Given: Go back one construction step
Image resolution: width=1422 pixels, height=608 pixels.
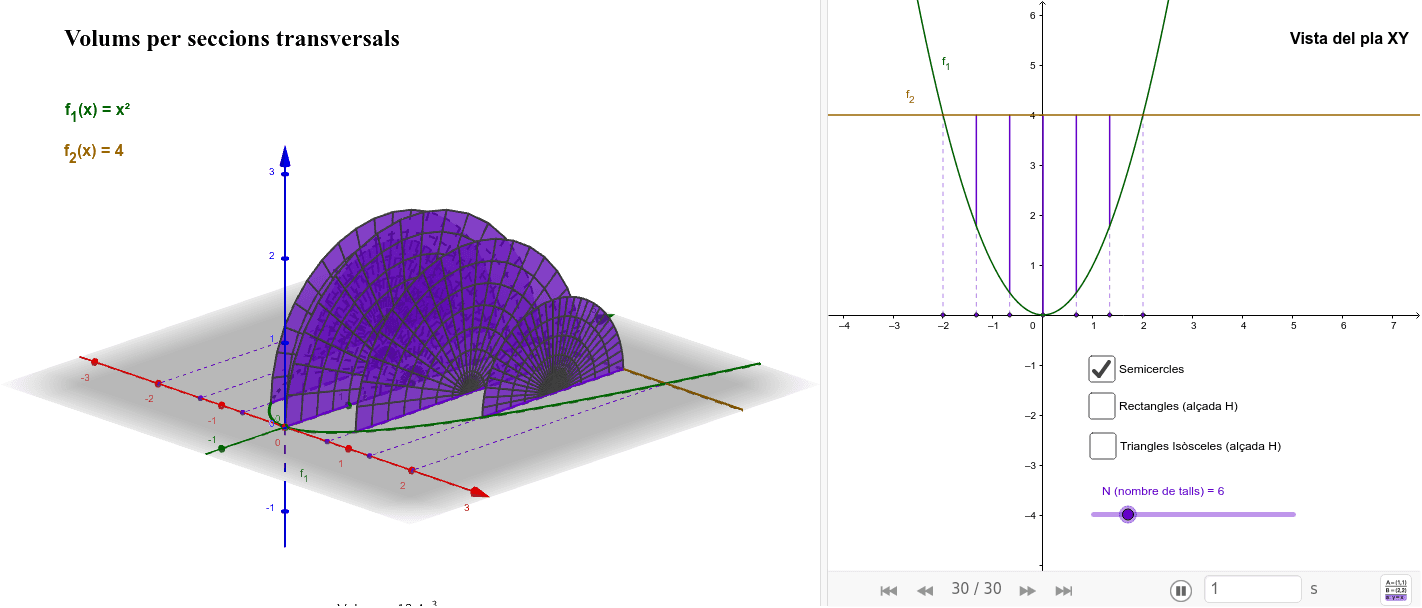Looking at the screenshot, I should pyautogui.click(x=925, y=590).
